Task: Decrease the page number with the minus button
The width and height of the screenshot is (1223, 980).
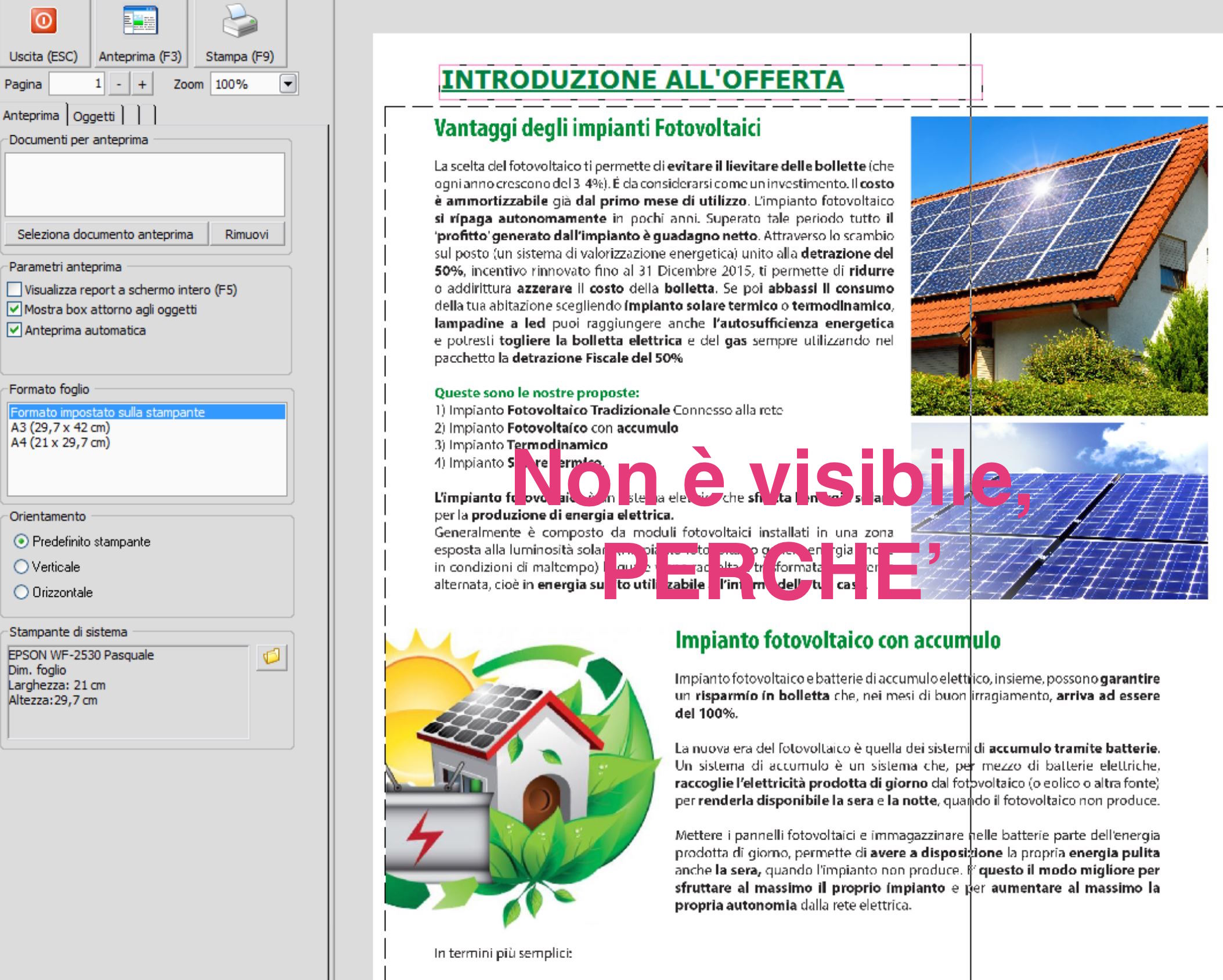Action: [x=119, y=84]
